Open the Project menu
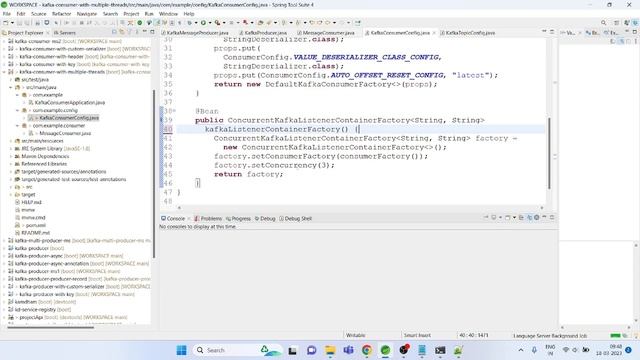The width and height of the screenshot is (640, 360). pos(131,14)
